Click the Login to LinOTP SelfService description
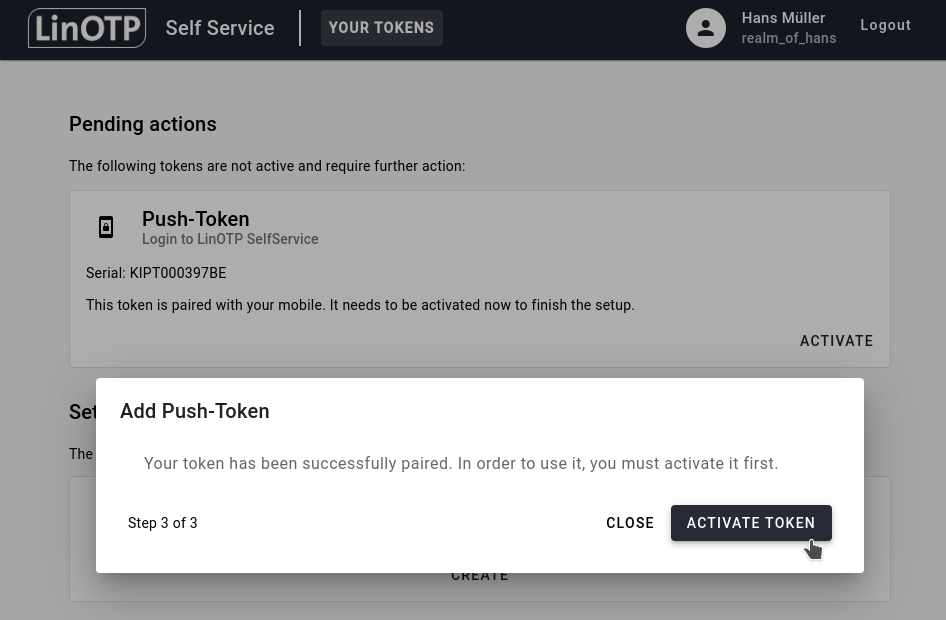The width and height of the screenshot is (946, 620). point(230,239)
